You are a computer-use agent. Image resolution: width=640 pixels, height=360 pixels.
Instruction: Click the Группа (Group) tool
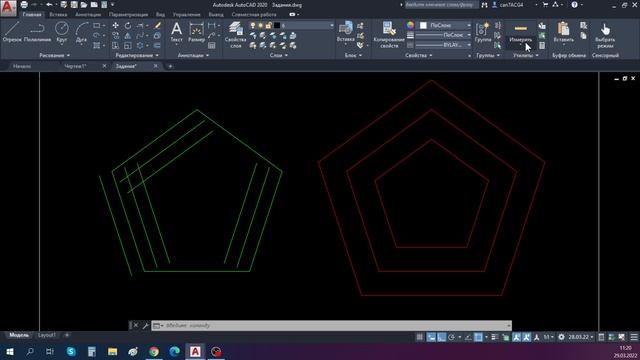483,32
